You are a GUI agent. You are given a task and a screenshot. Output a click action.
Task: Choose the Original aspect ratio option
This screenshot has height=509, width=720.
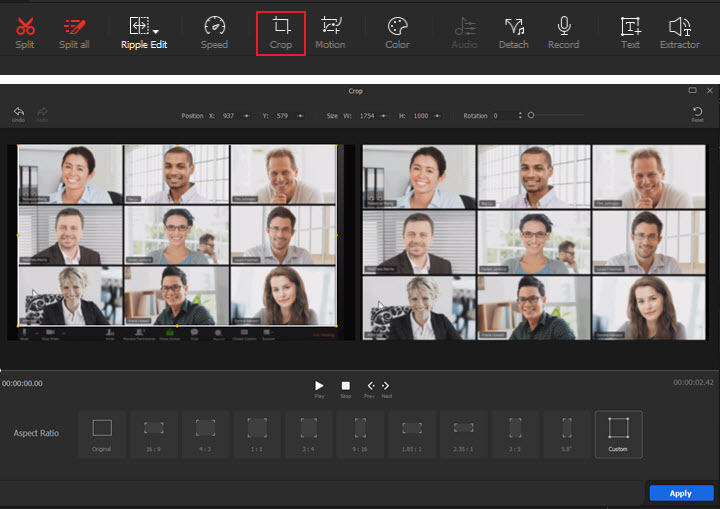(102, 433)
